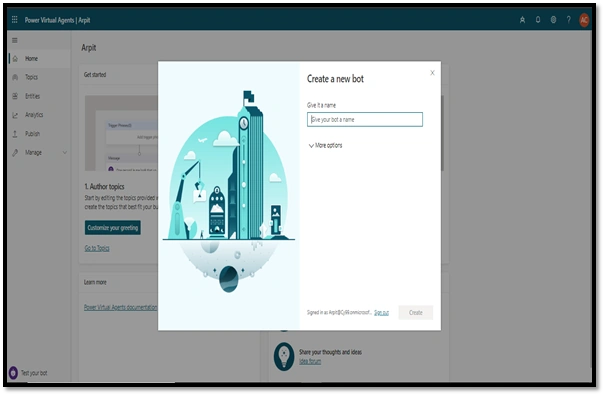Open the Analytics menu item

(x=39, y=115)
